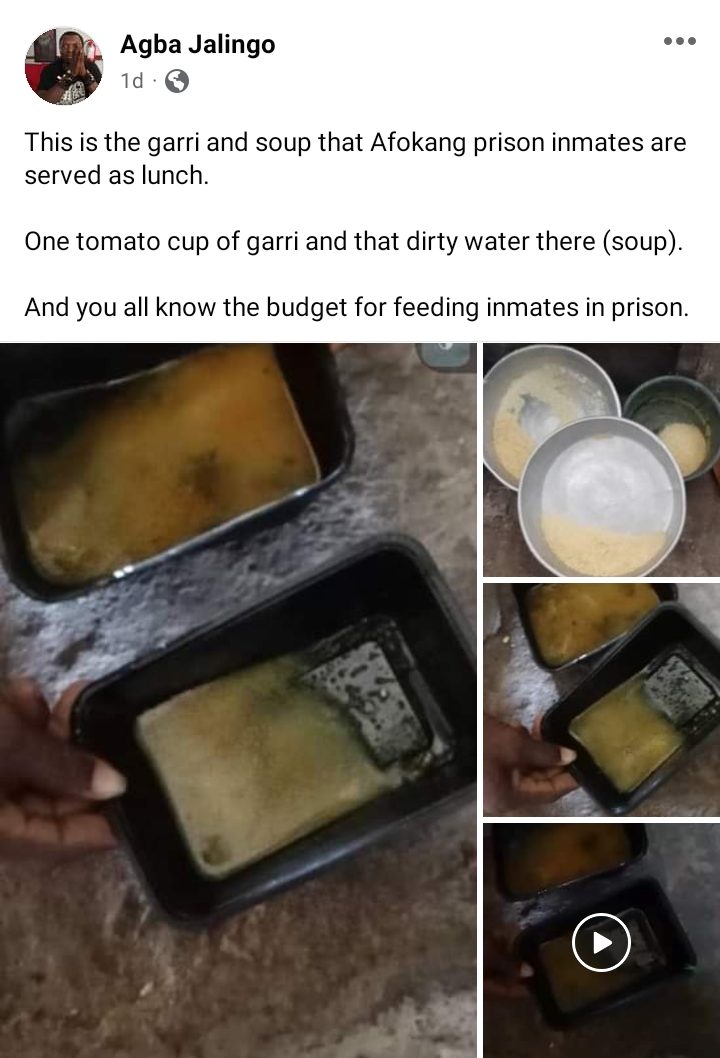This screenshot has width=720, height=1058.
Task: Open the photo of garri in metal bowls
Action: pos(601,460)
